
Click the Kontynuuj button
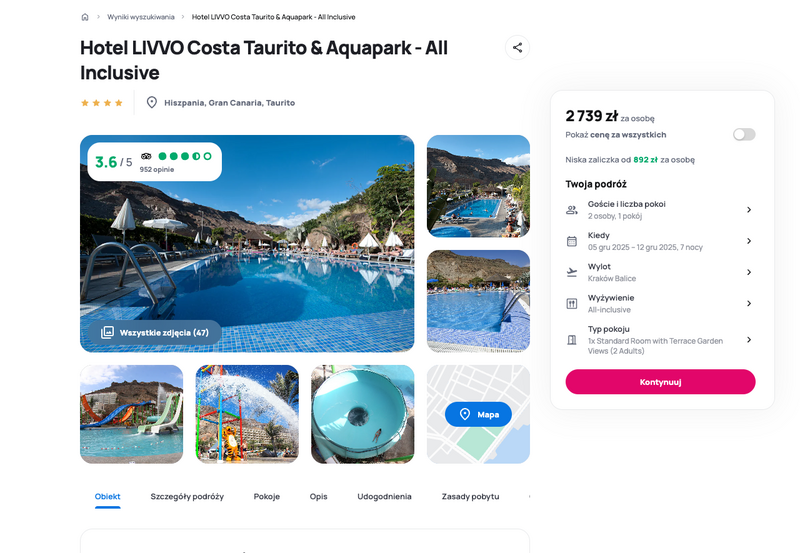(660, 382)
